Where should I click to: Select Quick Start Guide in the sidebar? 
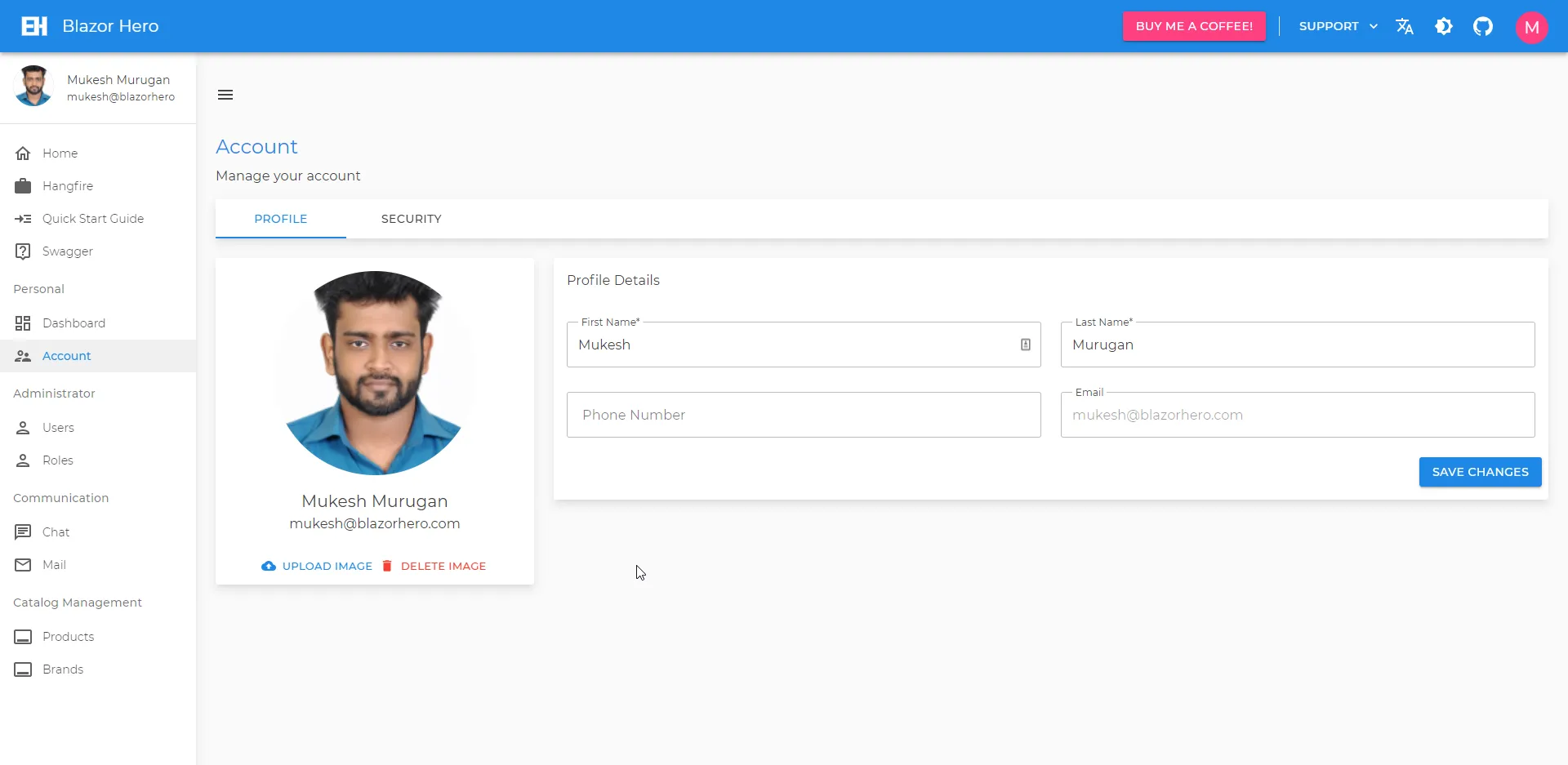click(93, 218)
